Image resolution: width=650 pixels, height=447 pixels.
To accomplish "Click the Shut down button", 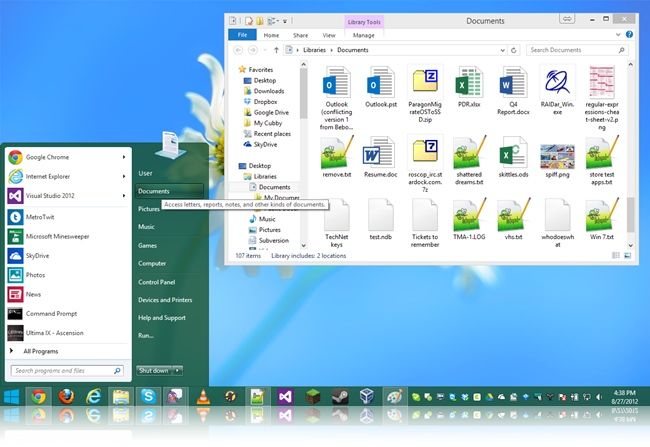I will (x=154, y=370).
